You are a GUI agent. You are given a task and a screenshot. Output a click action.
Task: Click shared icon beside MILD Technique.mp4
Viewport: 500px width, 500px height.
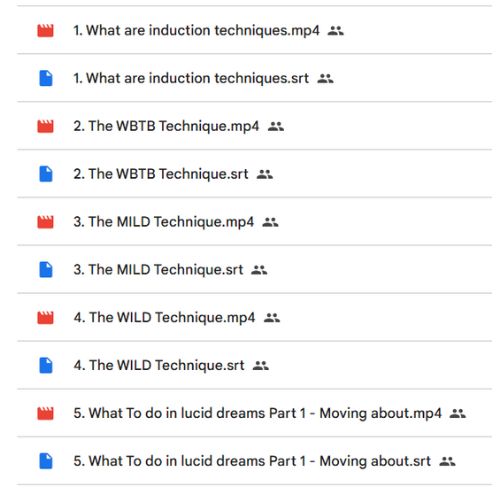[x=270, y=222]
